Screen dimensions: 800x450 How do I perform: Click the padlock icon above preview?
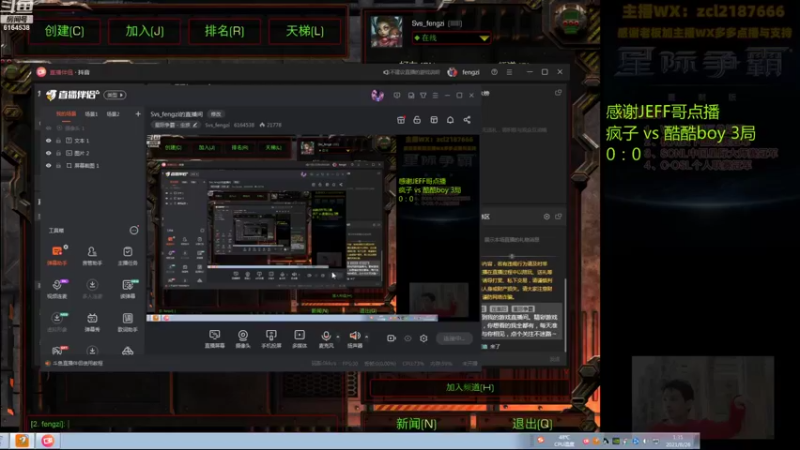[417, 119]
